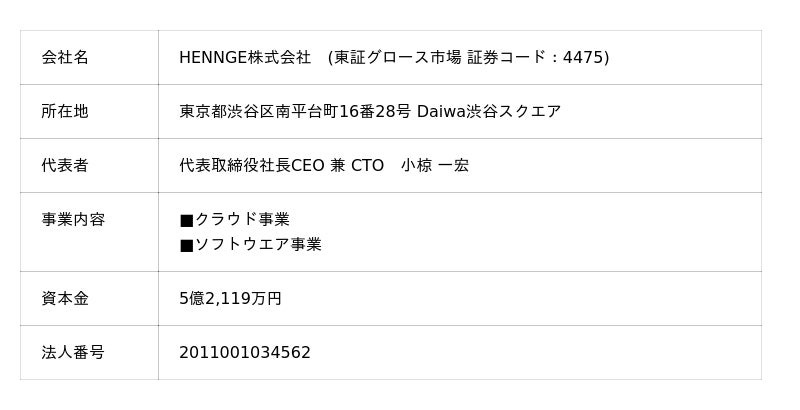Click the capital amount 5億2,119万円
Image resolution: width=800 pixels, height=410 pixels.
(230, 299)
